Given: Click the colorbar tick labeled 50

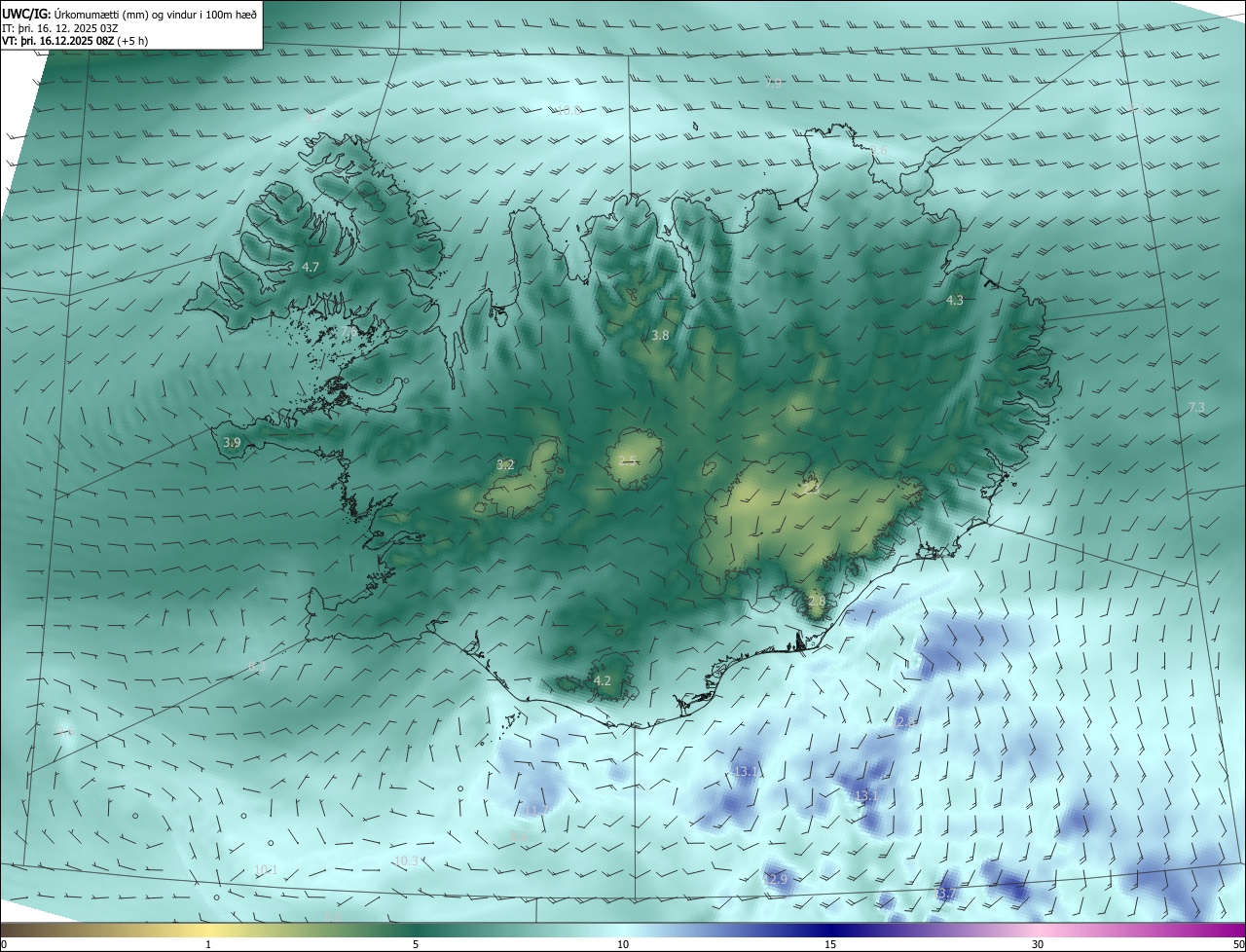Looking at the screenshot, I should (x=1238, y=944).
